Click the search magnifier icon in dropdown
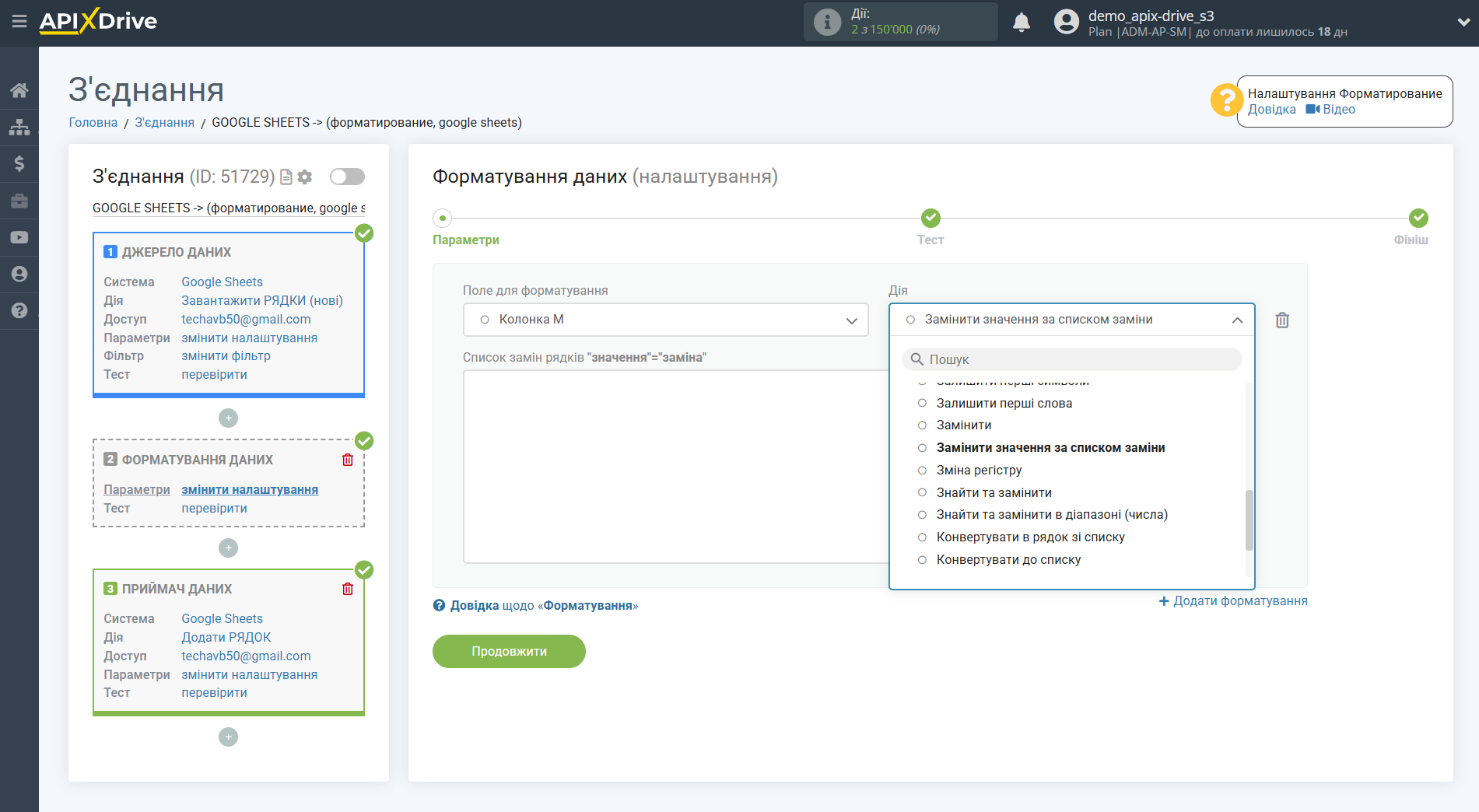Screen dimensions: 1479x812 click(917, 359)
